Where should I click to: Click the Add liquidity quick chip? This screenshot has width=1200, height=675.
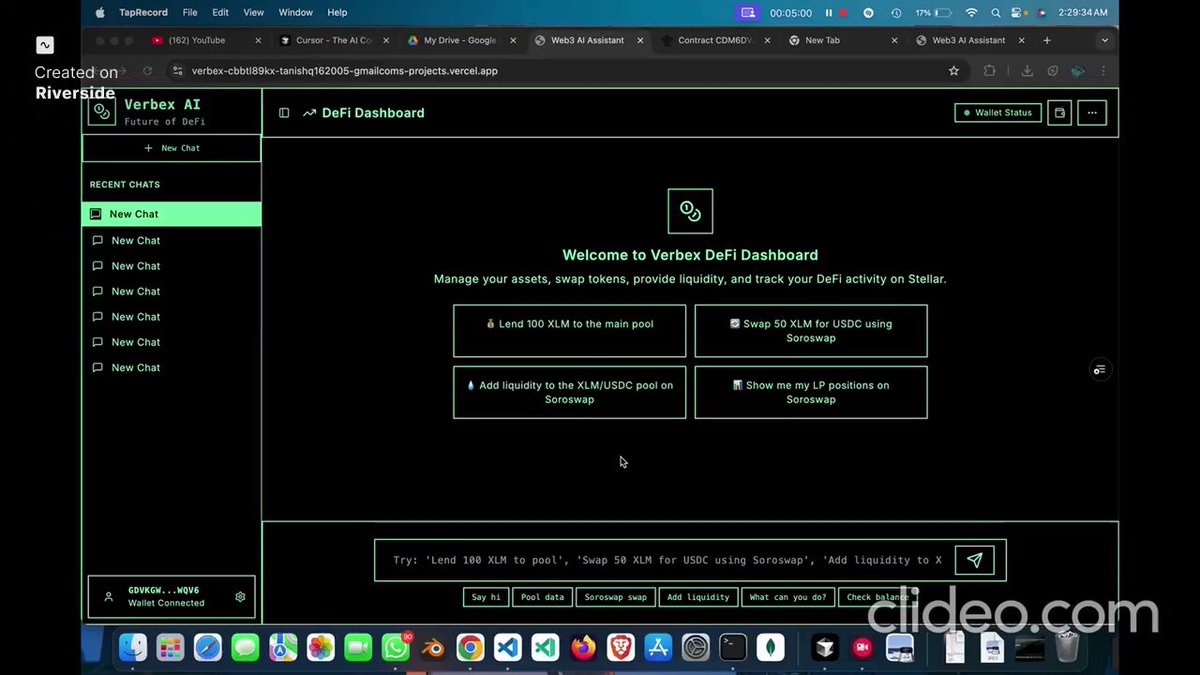[x=698, y=597]
